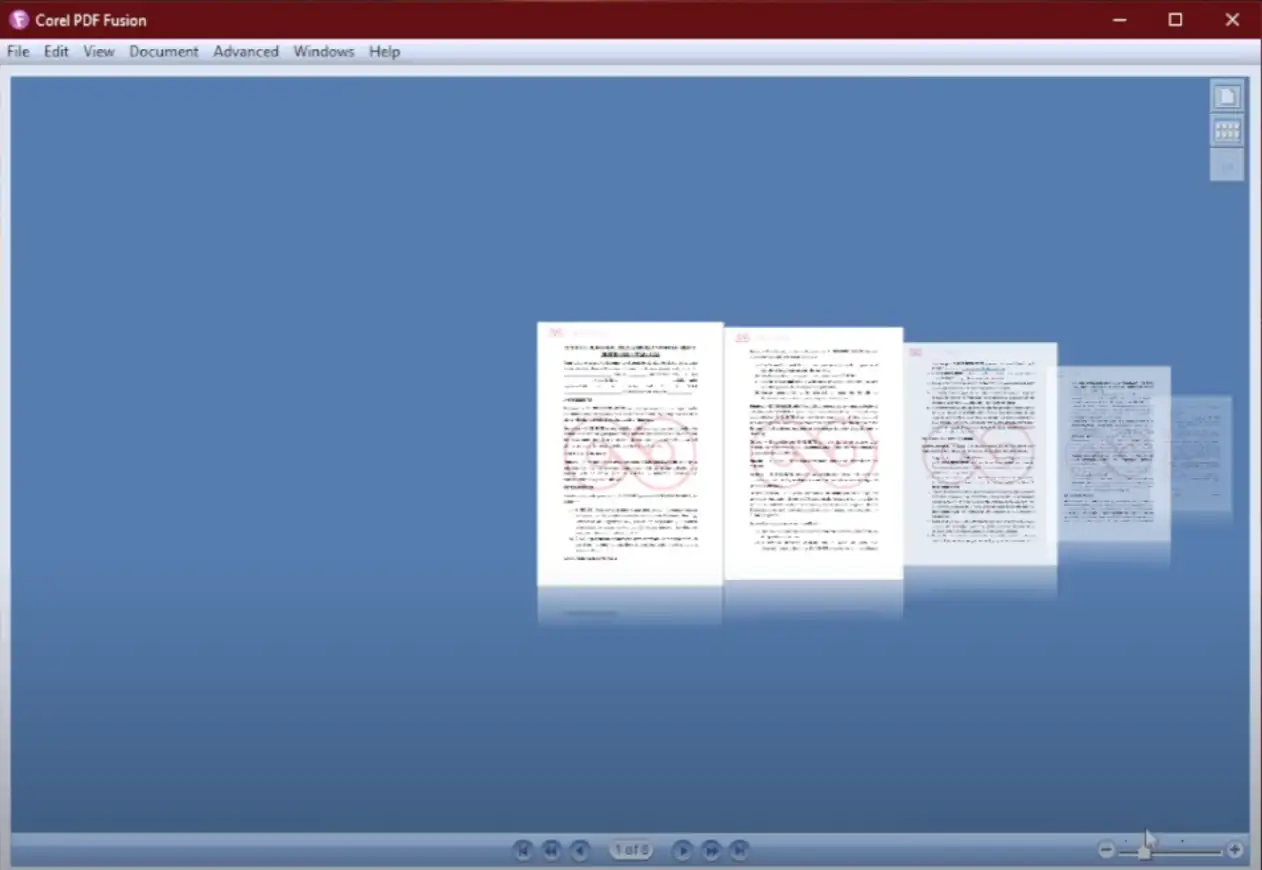Viewport: 1262px width, 870px height.
Task: Jump to the last page button
Action: 739,850
